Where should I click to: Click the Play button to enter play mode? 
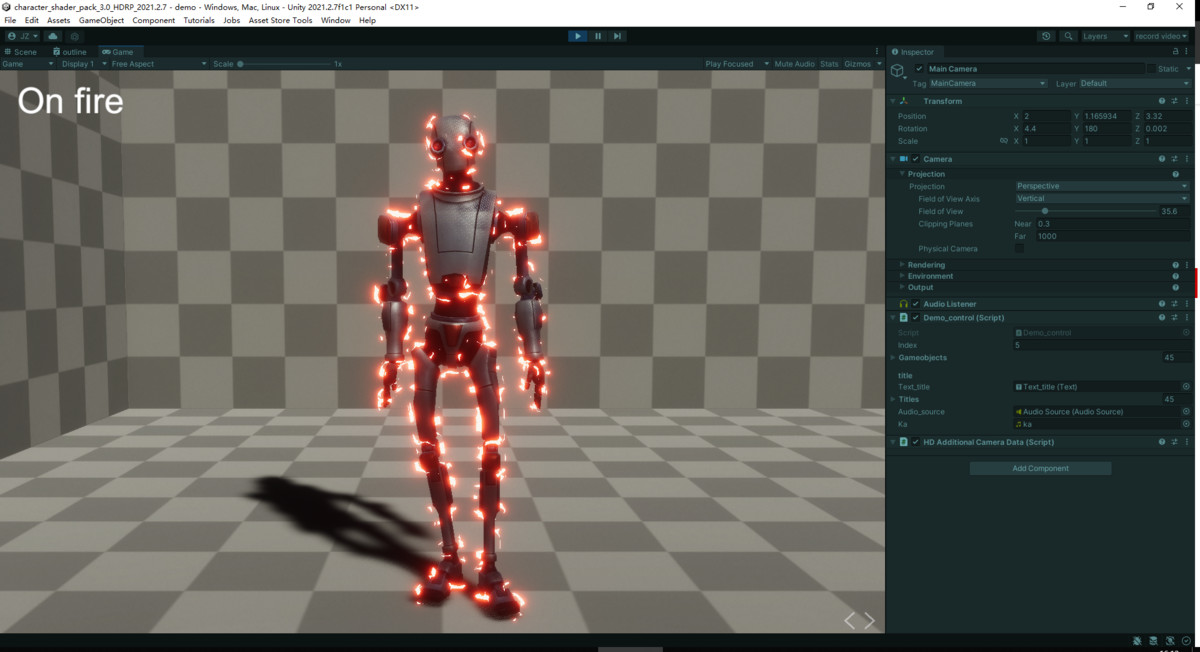click(578, 35)
